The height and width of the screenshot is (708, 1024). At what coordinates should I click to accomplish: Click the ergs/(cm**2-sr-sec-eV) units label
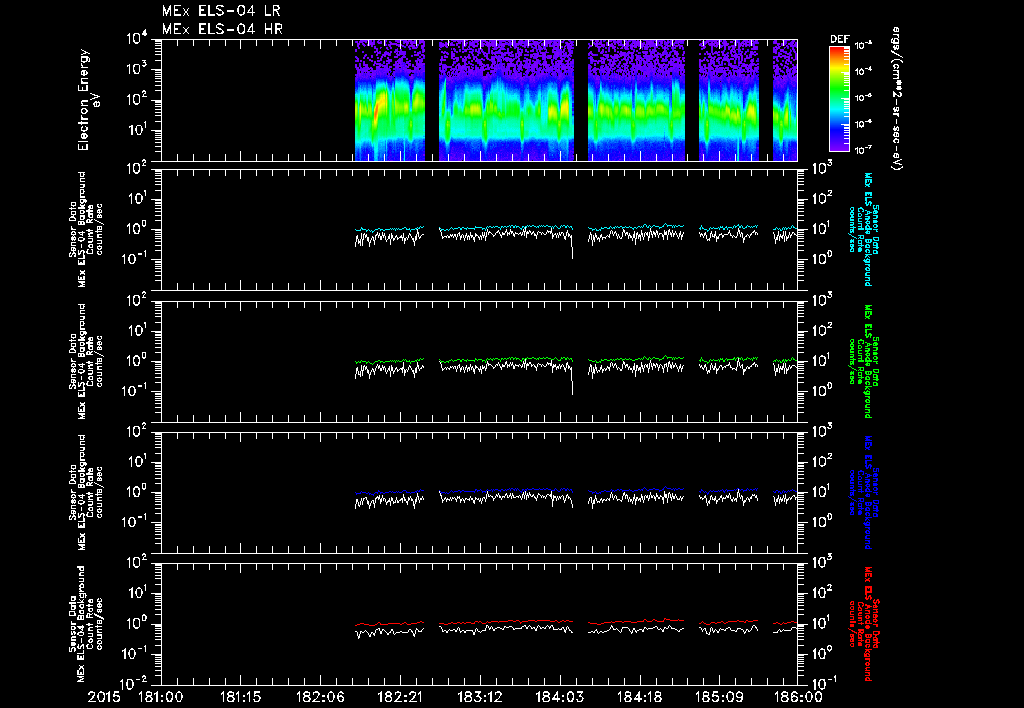click(x=896, y=100)
